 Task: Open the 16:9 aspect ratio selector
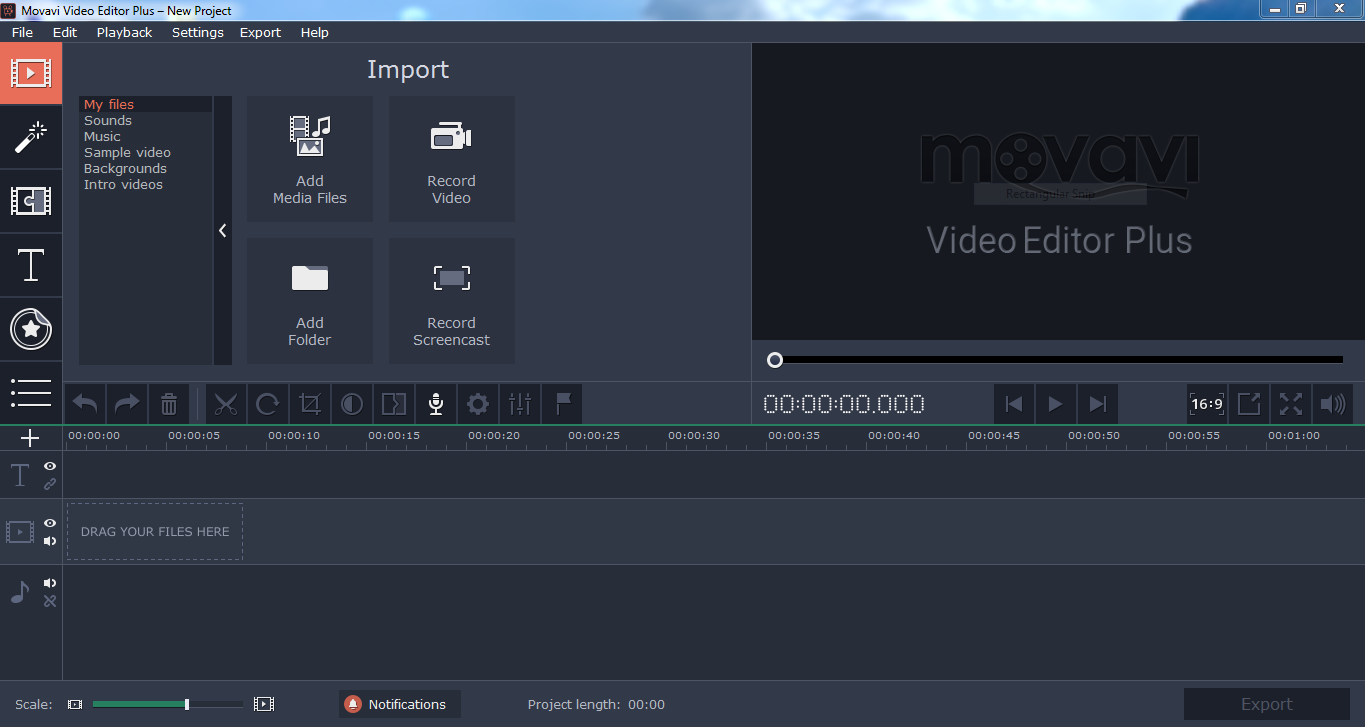point(1207,404)
